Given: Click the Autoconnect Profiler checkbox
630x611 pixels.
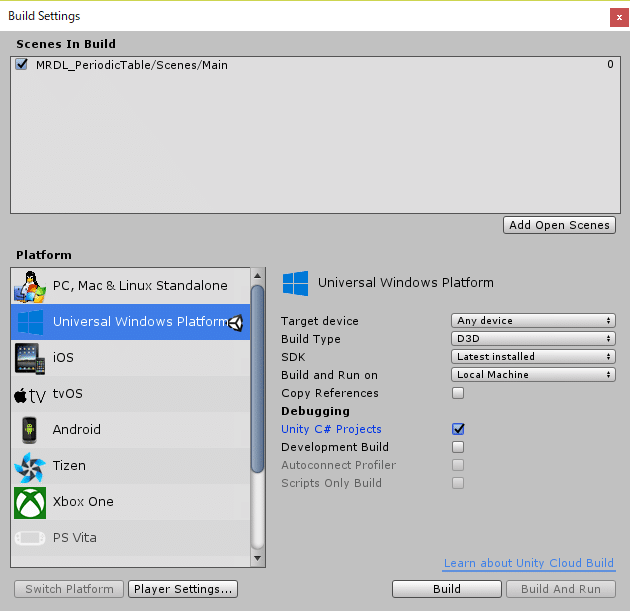Looking at the screenshot, I should tap(458, 465).
